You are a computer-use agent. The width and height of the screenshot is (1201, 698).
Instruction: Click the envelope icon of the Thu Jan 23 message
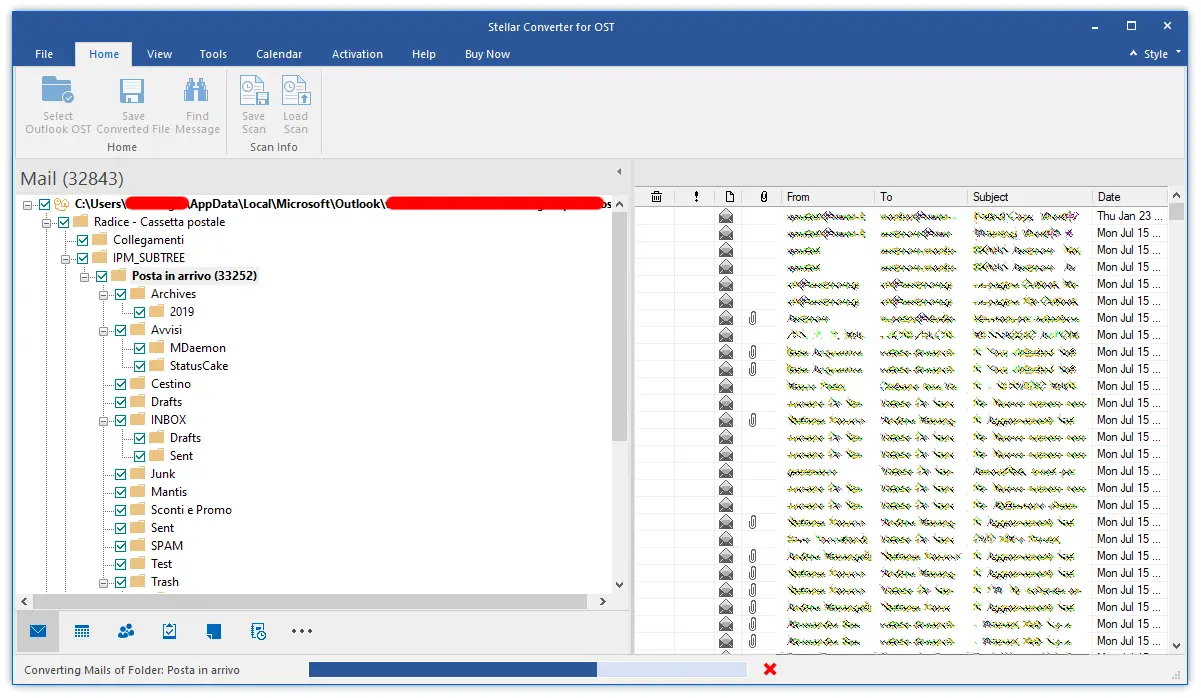pos(726,216)
